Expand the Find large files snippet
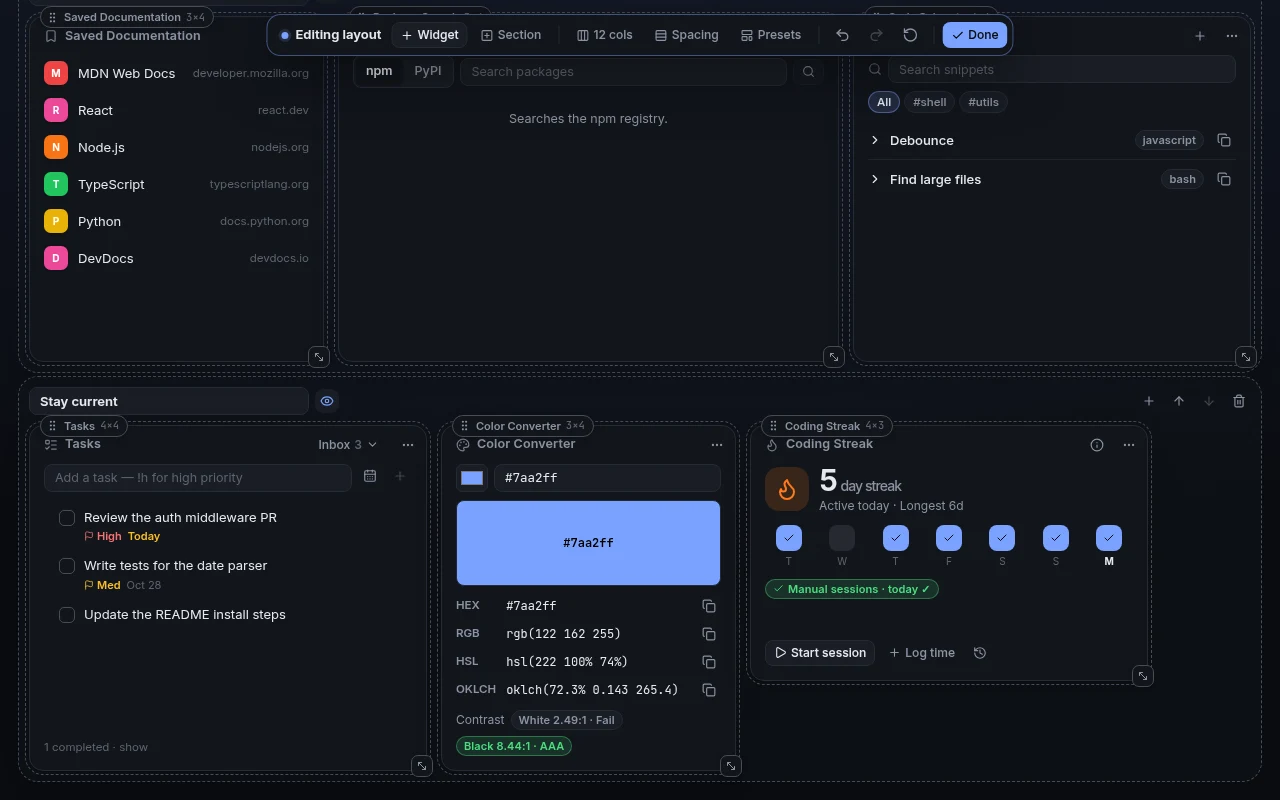Image resolution: width=1280 pixels, height=800 pixels. [875, 179]
